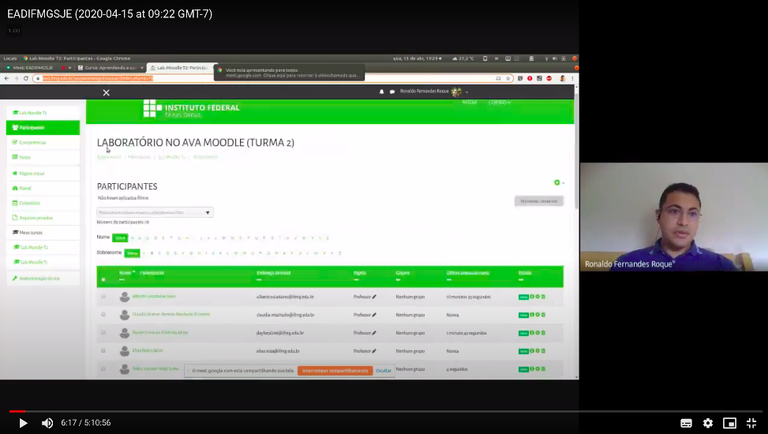Expand the green gear actions menu
The width and height of the screenshot is (768, 434).
[x=558, y=182]
